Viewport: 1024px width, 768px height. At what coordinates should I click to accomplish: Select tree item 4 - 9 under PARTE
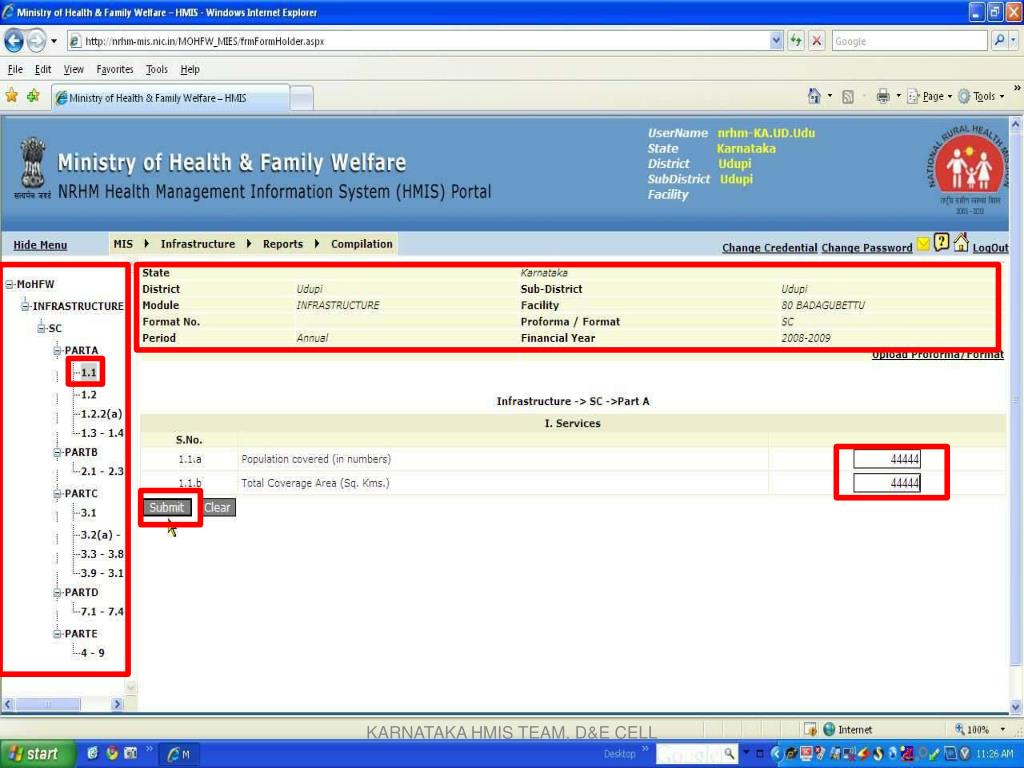tap(93, 652)
